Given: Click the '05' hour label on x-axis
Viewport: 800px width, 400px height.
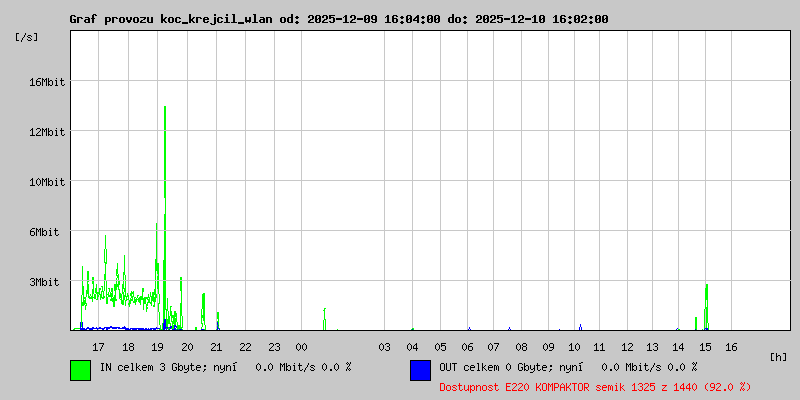Looking at the screenshot, I should (440, 347).
